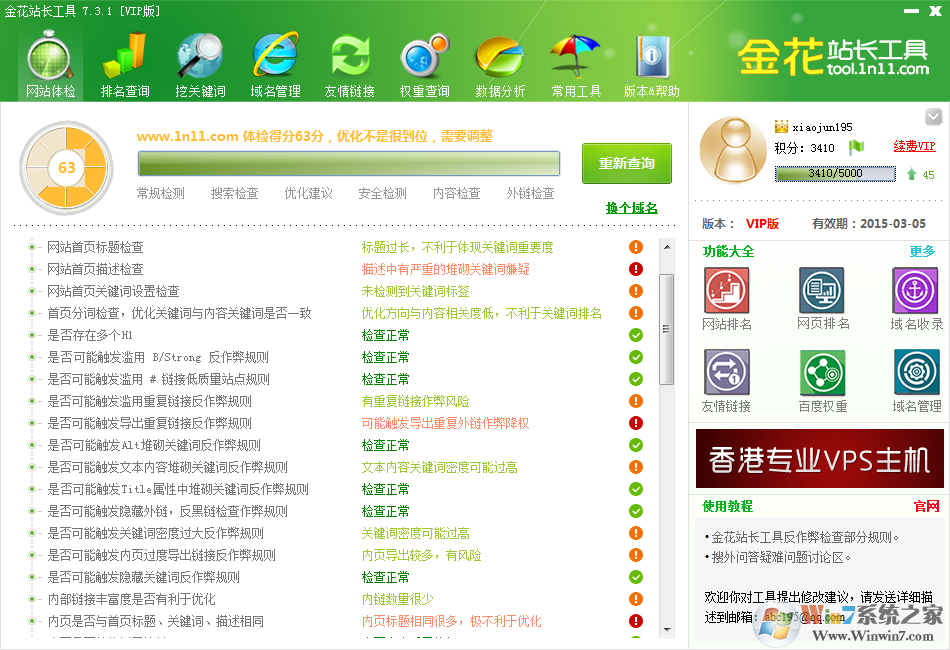The image size is (950, 650).
Task: Click green check icon for 是否存在多个H1
Action: click(x=636, y=335)
